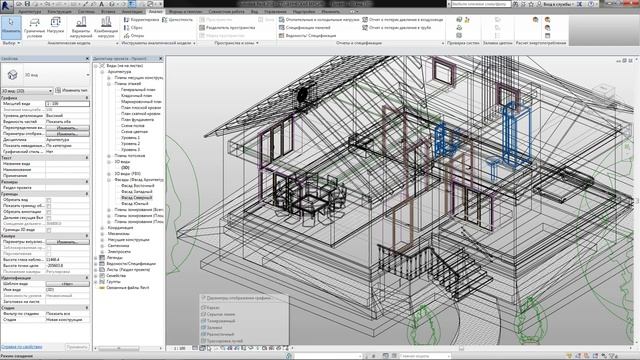640x360 pixels.
Task: Click yellow warning icon in Проверка систем
Action: pos(467,19)
